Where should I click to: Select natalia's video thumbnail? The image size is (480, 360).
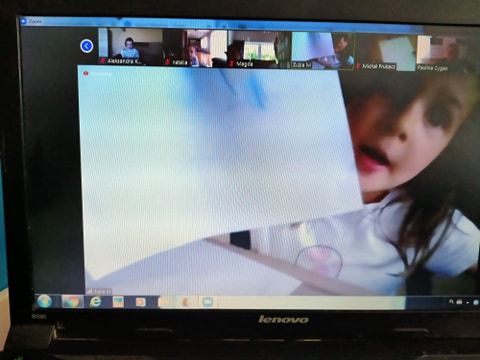(194, 48)
